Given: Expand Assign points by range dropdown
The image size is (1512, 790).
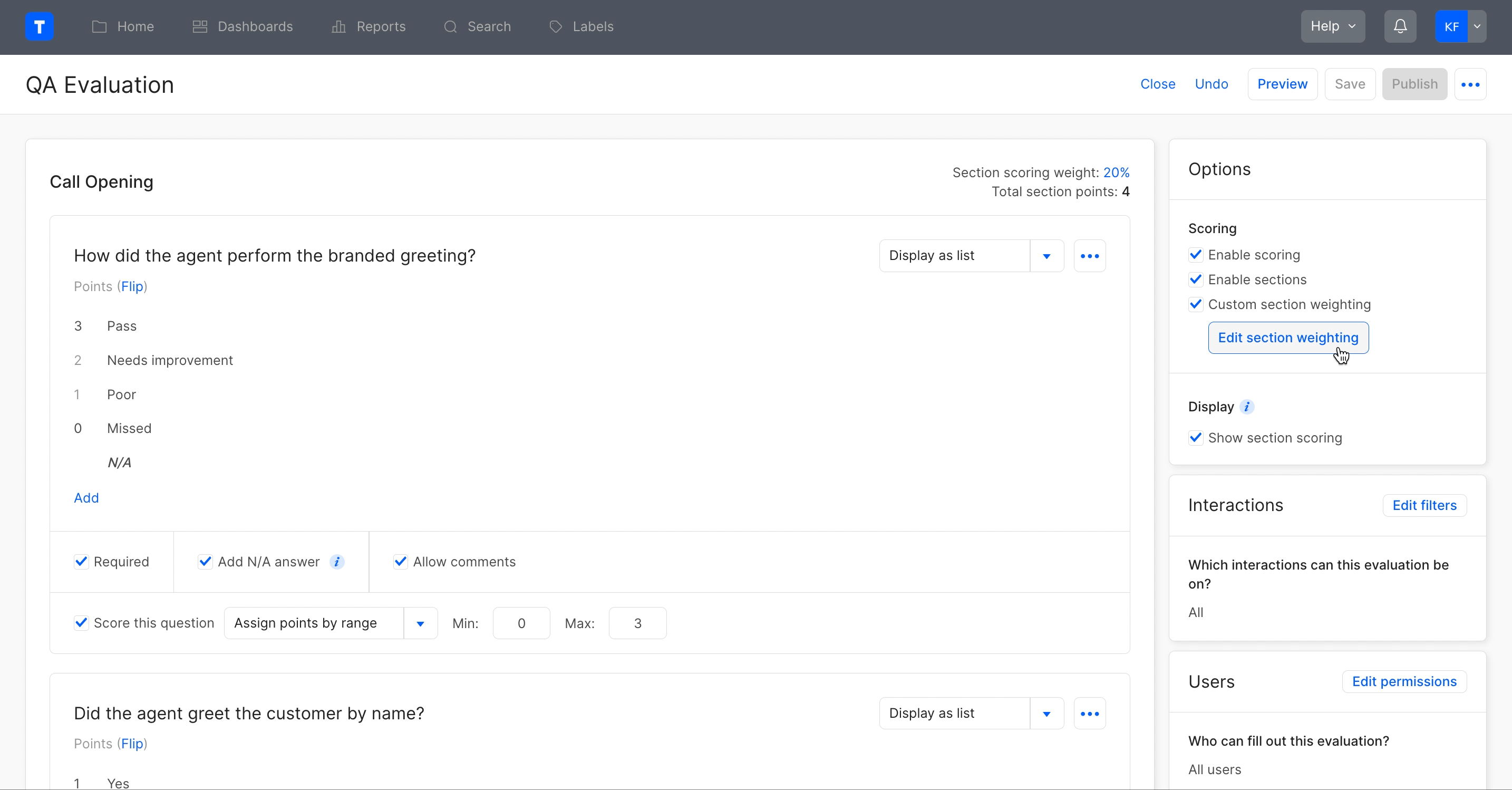Looking at the screenshot, I should pos(420,624).
